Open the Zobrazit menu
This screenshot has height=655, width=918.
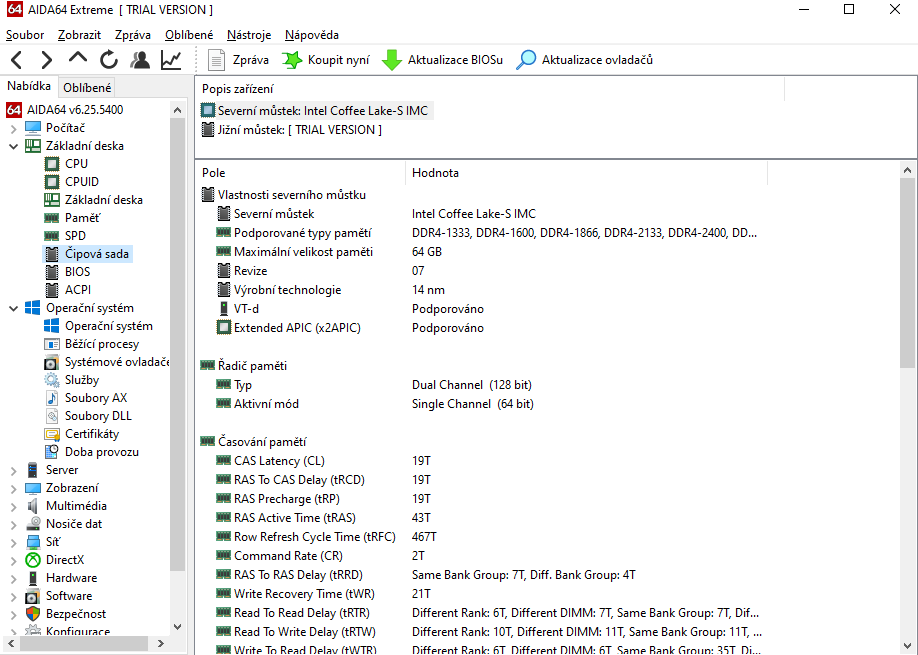point(79,35)
